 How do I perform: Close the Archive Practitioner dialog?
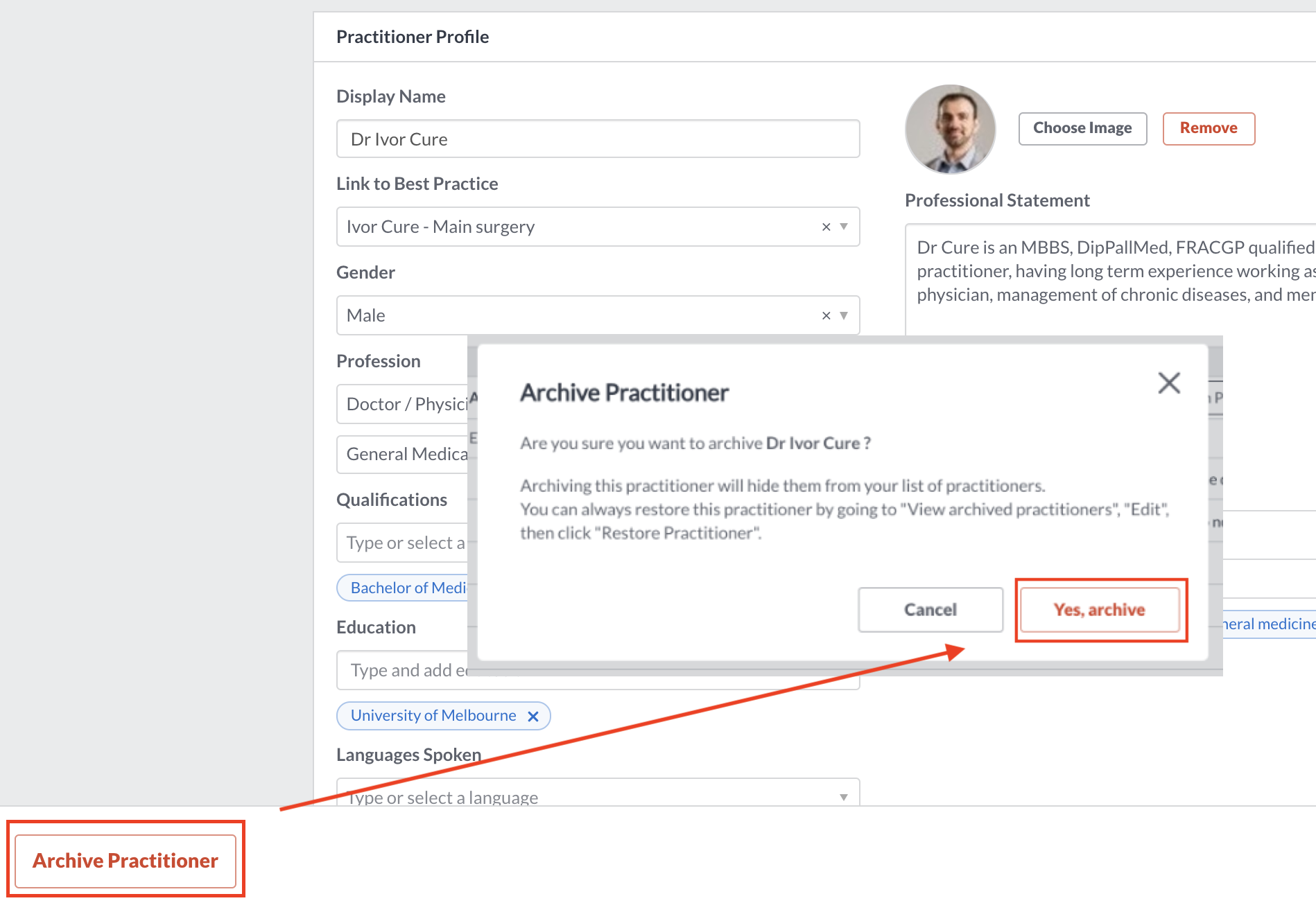1169,383
